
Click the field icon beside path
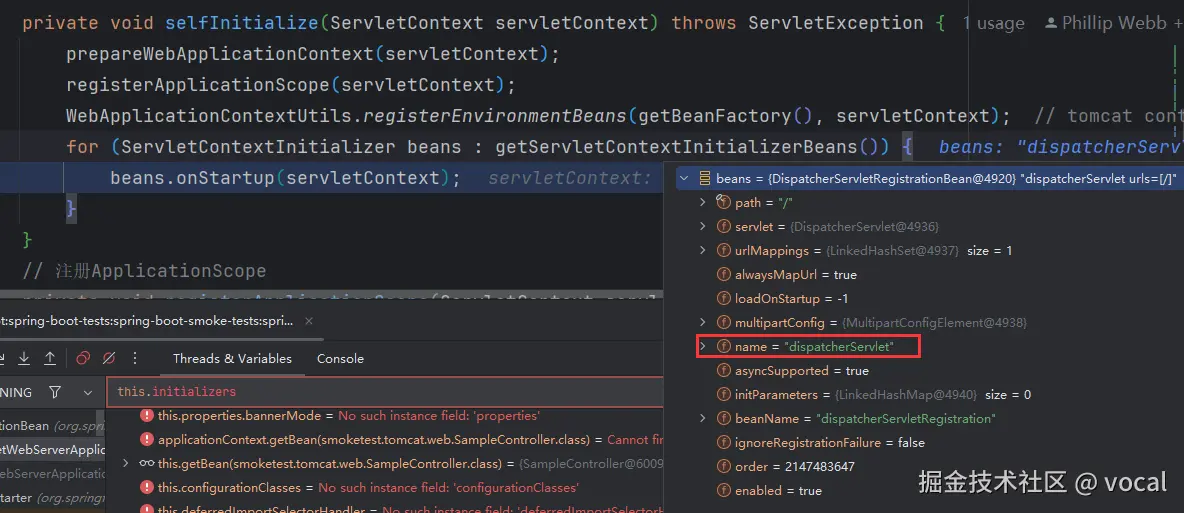(x=723, y=202)
